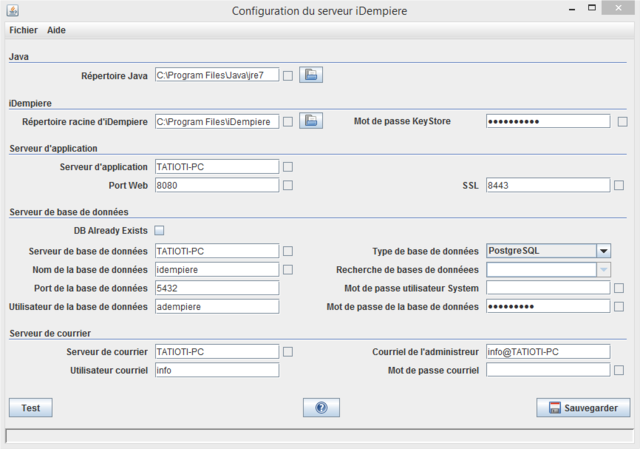640x449 pixels.
Task: Open the Aide menu
Action: [x=56, y=31]
